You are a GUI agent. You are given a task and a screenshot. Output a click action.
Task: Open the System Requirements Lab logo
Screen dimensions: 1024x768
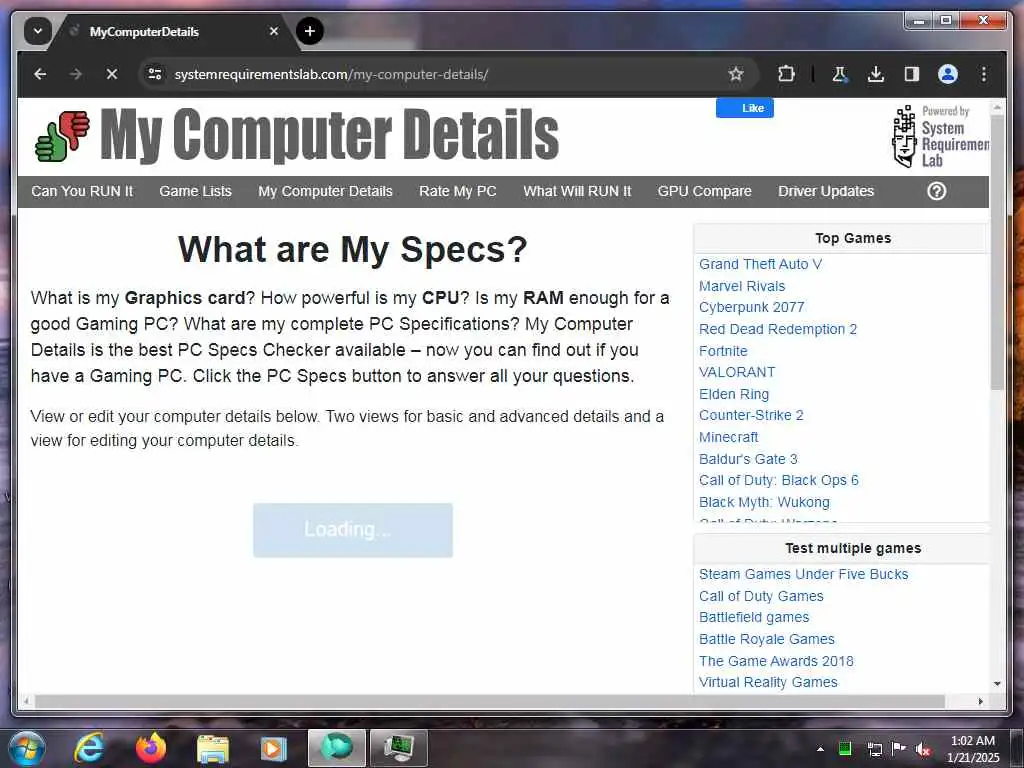tap(940, 136)
